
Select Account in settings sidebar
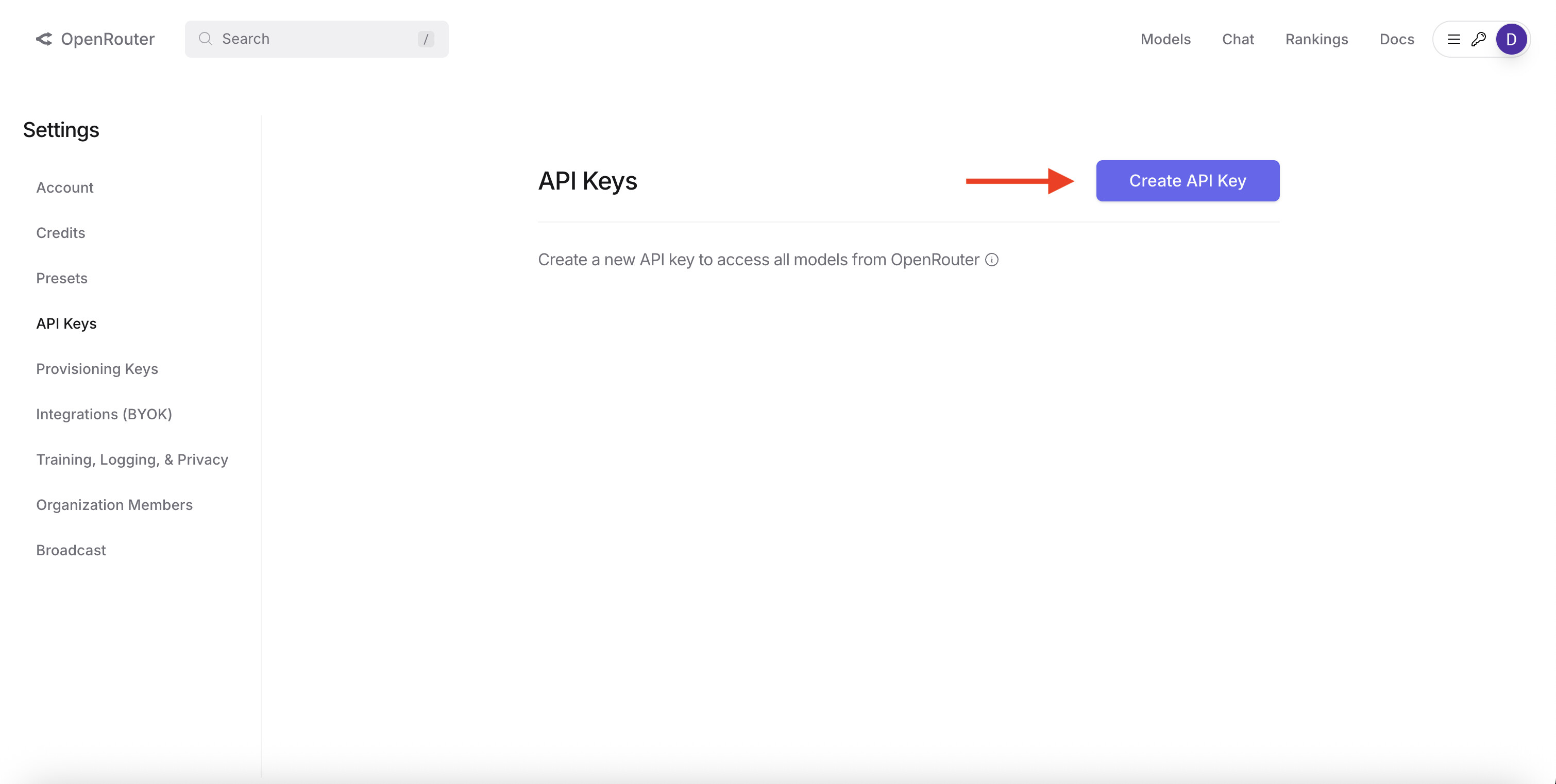64,188
